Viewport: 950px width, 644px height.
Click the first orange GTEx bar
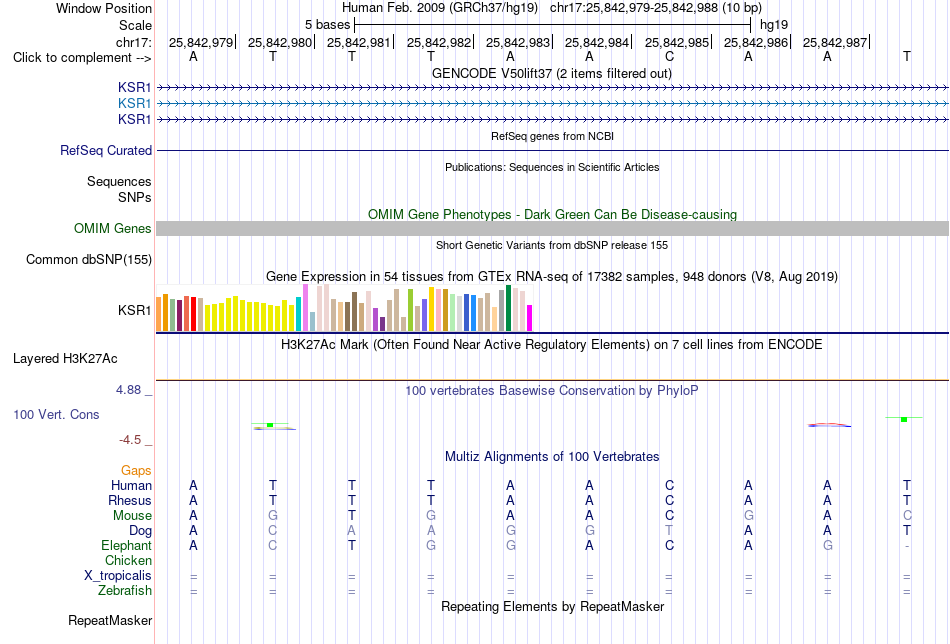point(159,314)
